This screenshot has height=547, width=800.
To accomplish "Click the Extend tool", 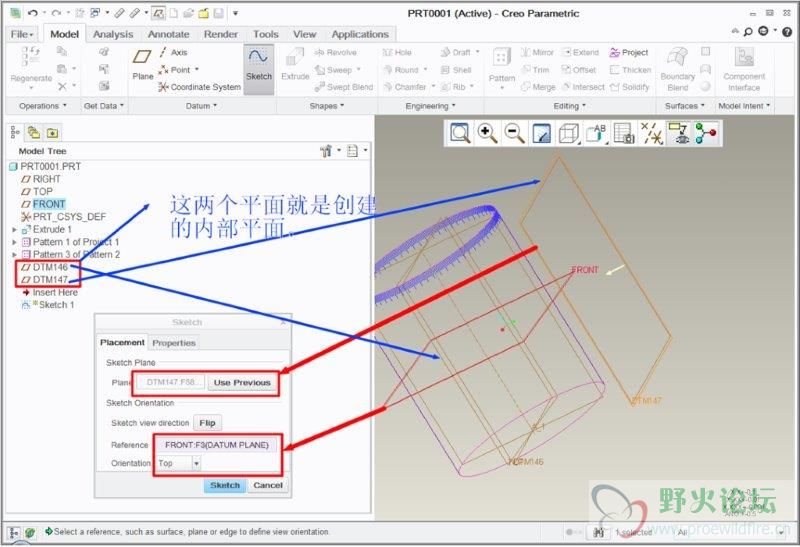I will [580, 53].
